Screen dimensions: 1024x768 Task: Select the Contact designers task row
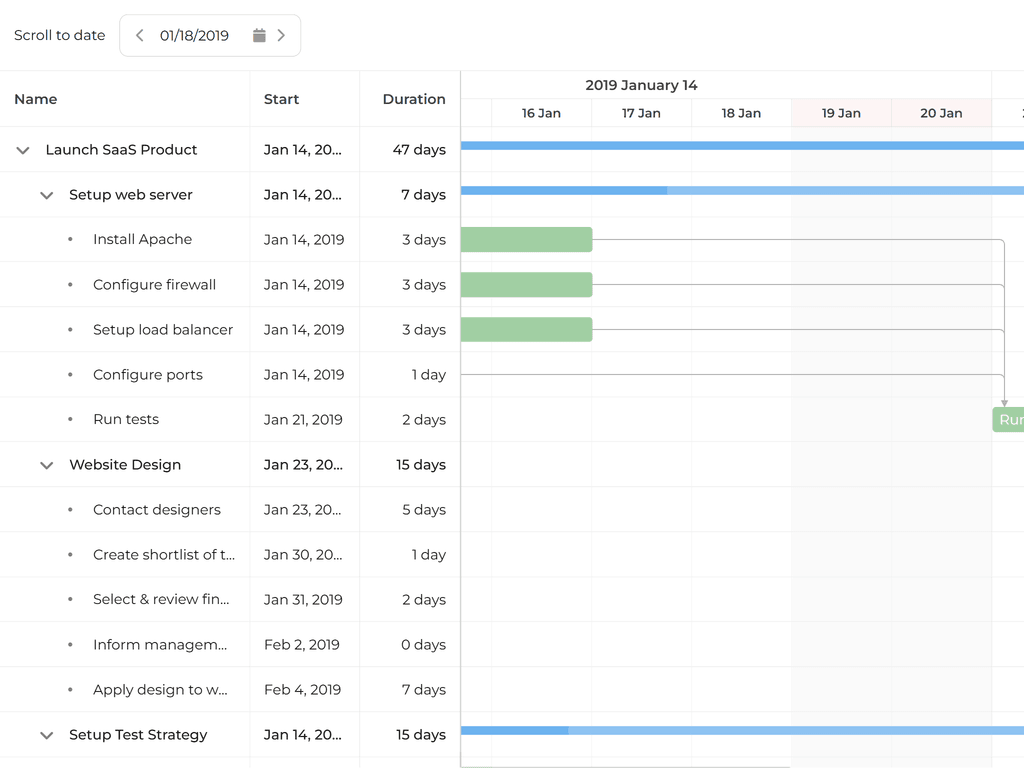[157, 510]
